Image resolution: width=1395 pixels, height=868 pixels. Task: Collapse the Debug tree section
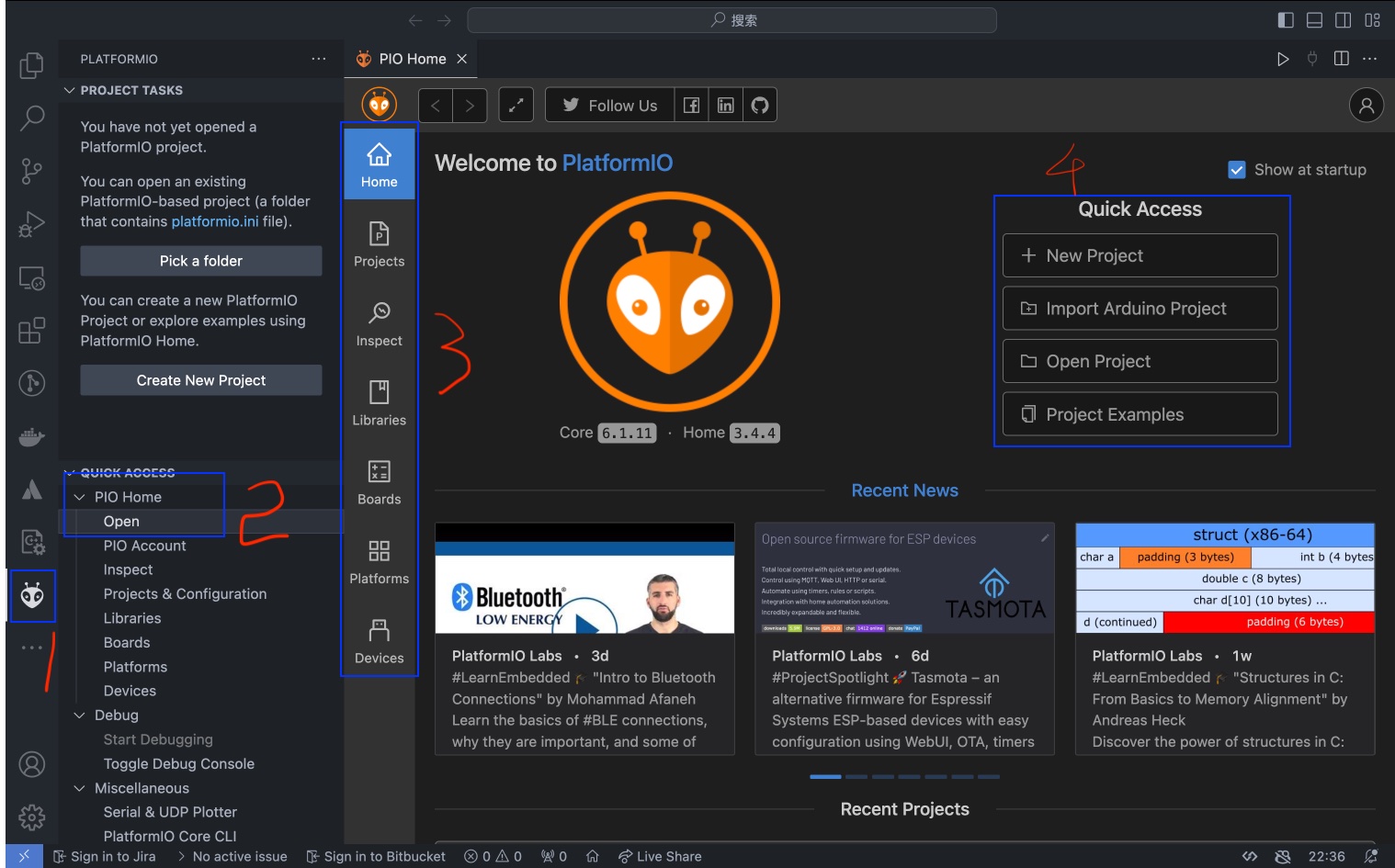click(80, 716)
